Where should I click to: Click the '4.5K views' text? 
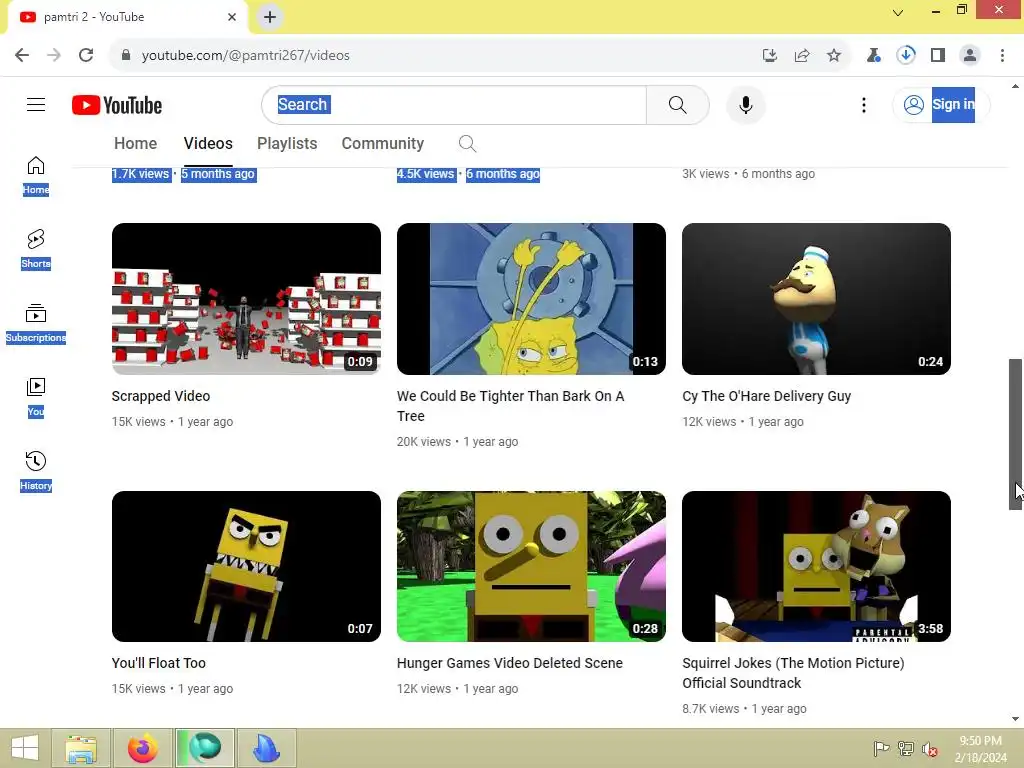pos(425,174)
